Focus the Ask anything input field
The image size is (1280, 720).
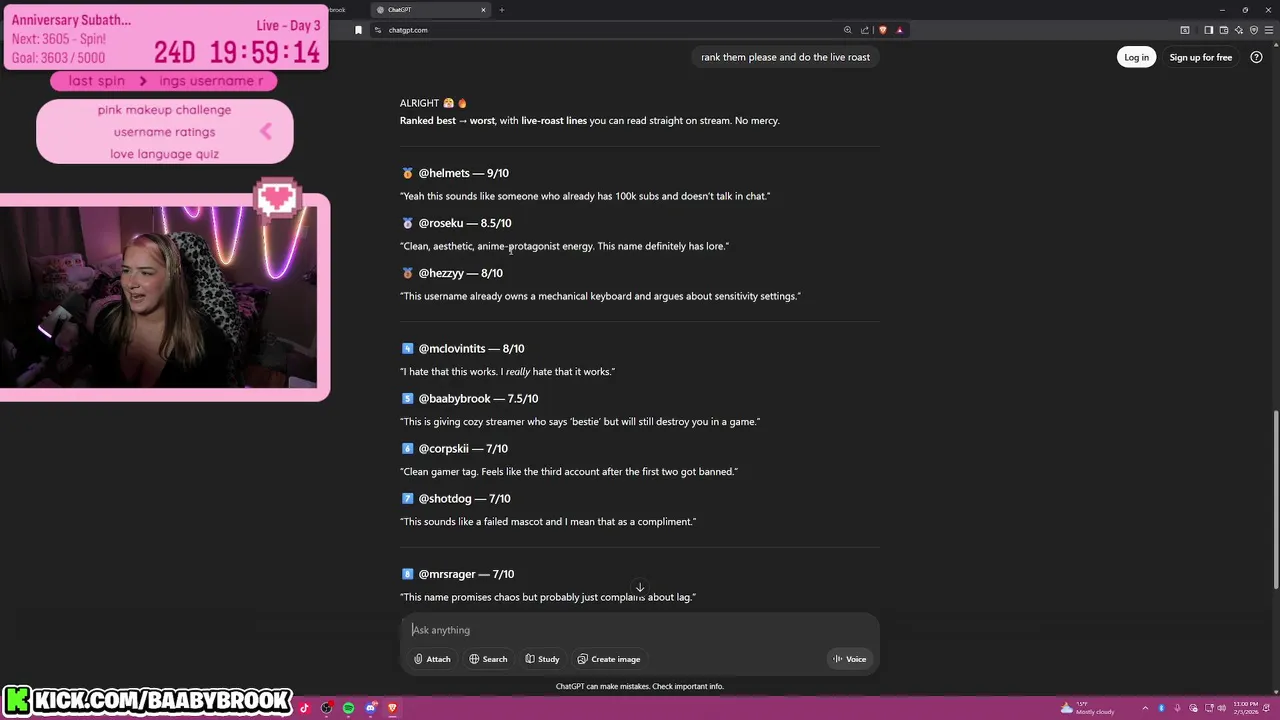(640, 630)
